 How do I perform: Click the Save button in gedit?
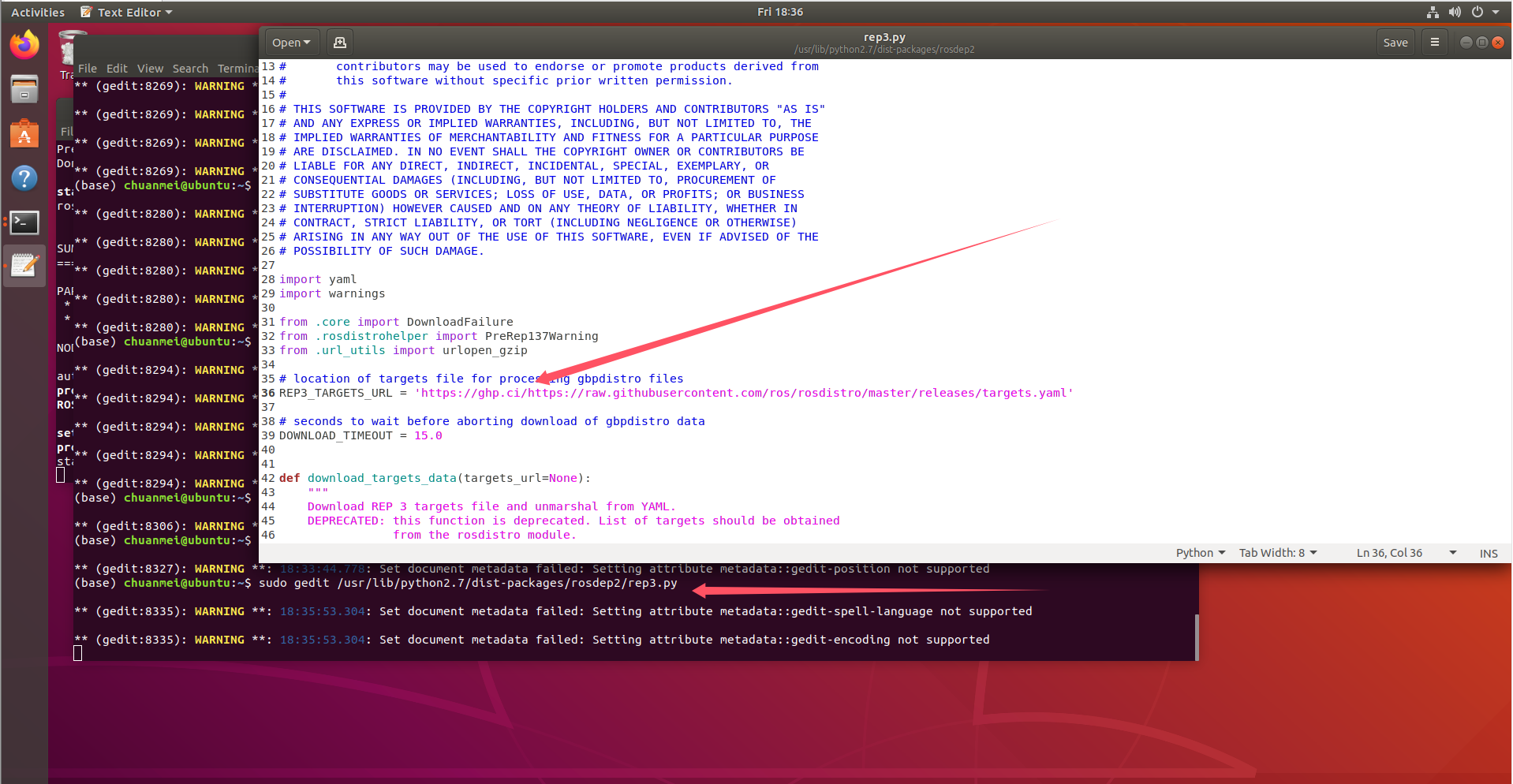(x=1395, y=41)
